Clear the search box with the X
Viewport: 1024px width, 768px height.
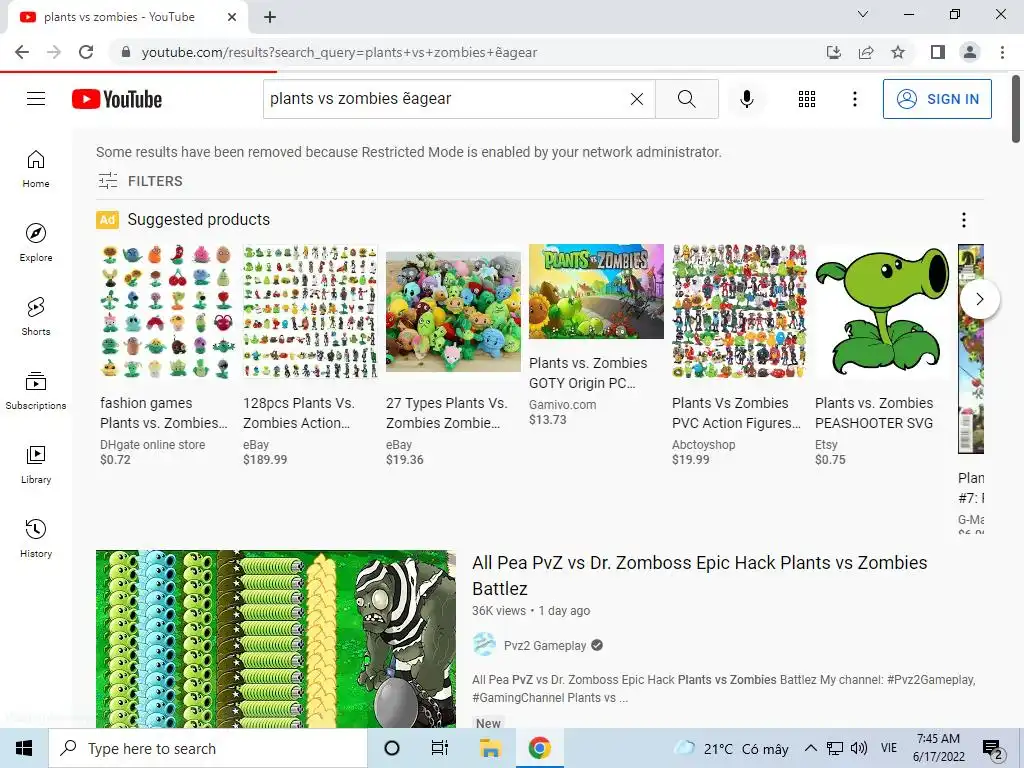[637, 99]
